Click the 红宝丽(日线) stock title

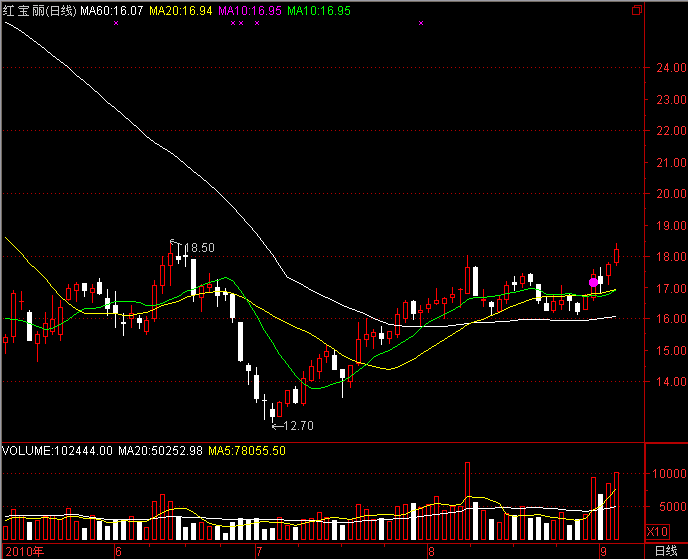(x=39, y=11)
